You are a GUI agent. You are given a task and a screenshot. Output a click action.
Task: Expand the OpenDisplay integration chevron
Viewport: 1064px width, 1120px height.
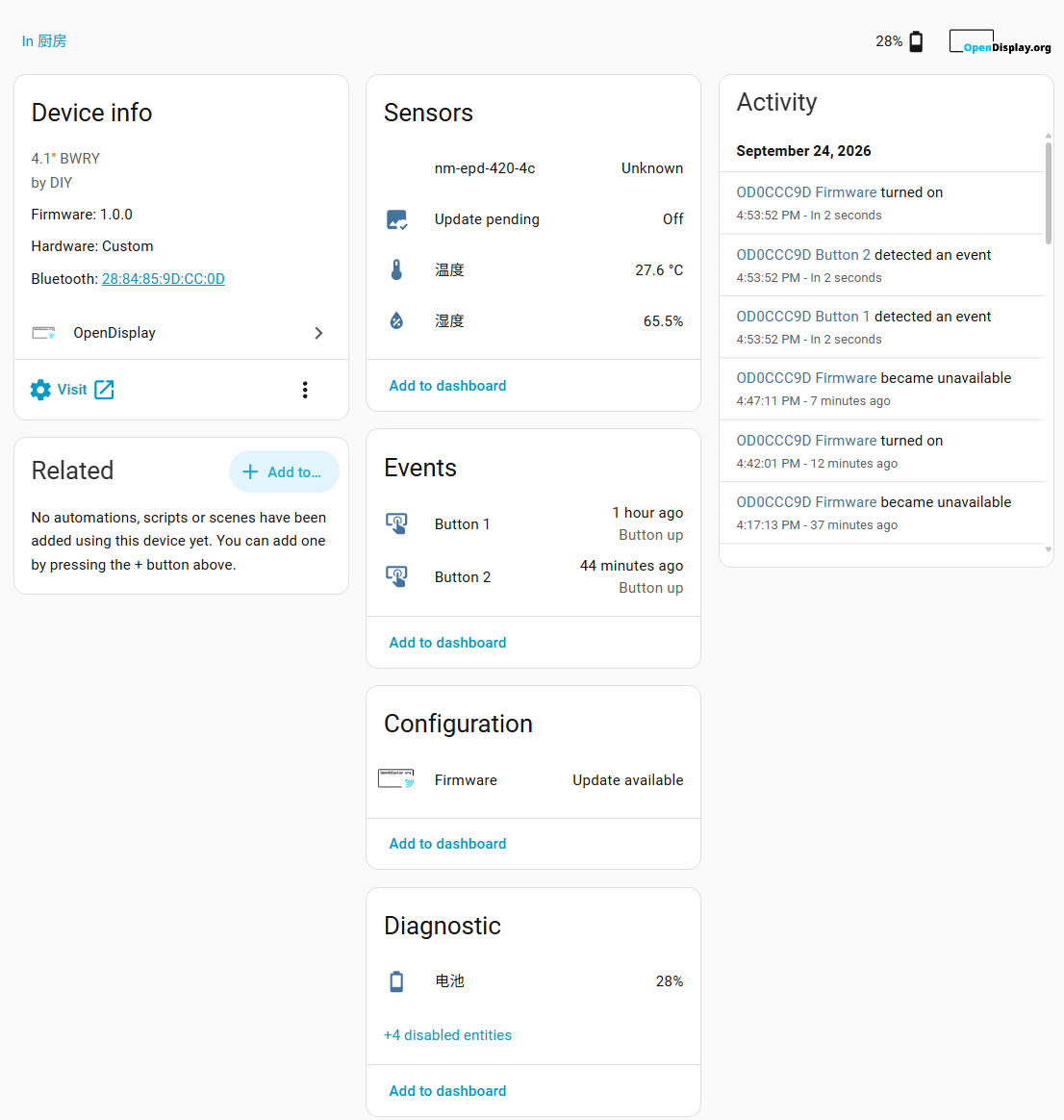pyautogui.click(x=318, y=333)
